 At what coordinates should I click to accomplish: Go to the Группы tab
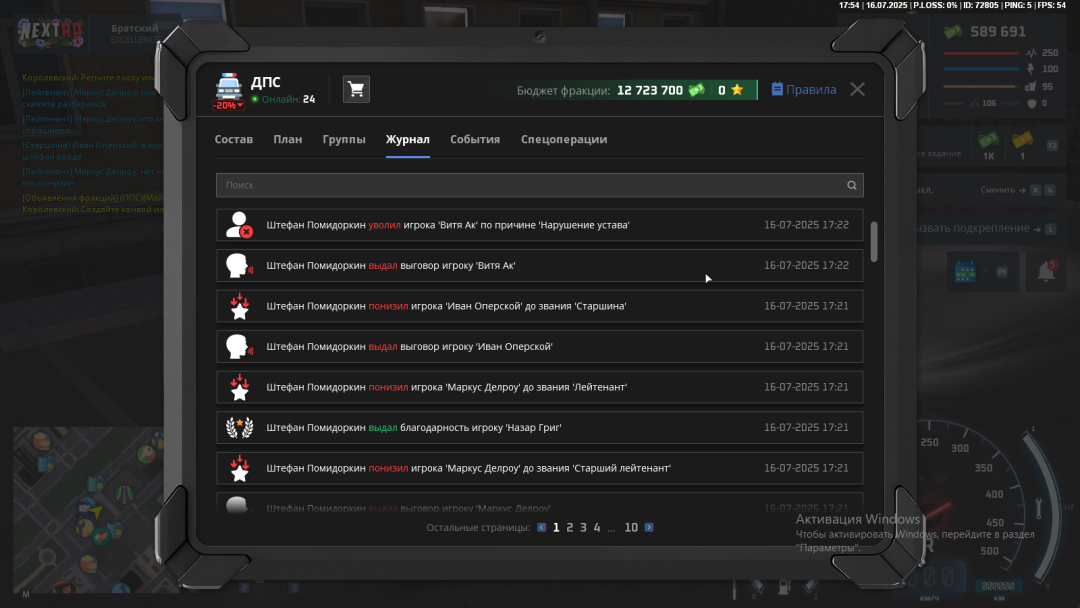tap(344, 139)
